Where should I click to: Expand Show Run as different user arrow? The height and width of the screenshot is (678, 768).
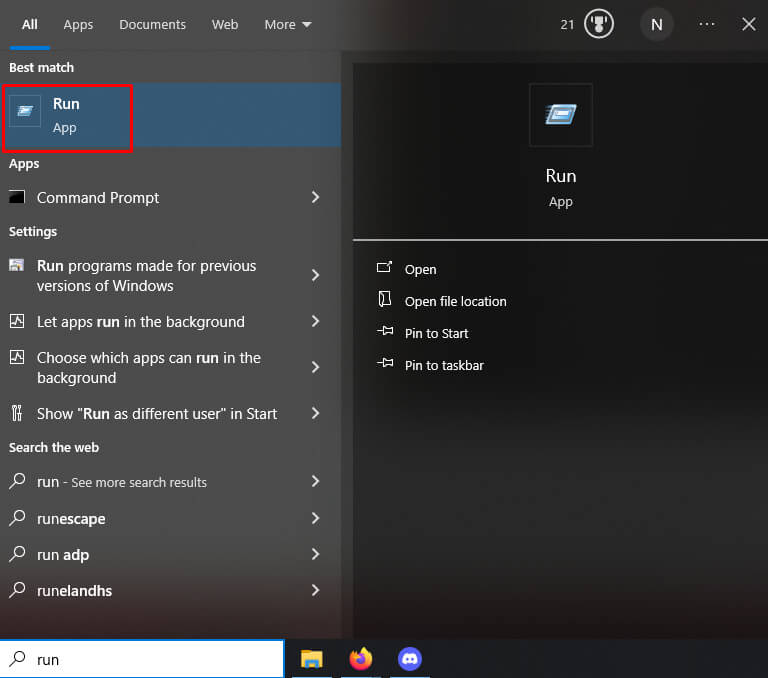coord(315,413)
